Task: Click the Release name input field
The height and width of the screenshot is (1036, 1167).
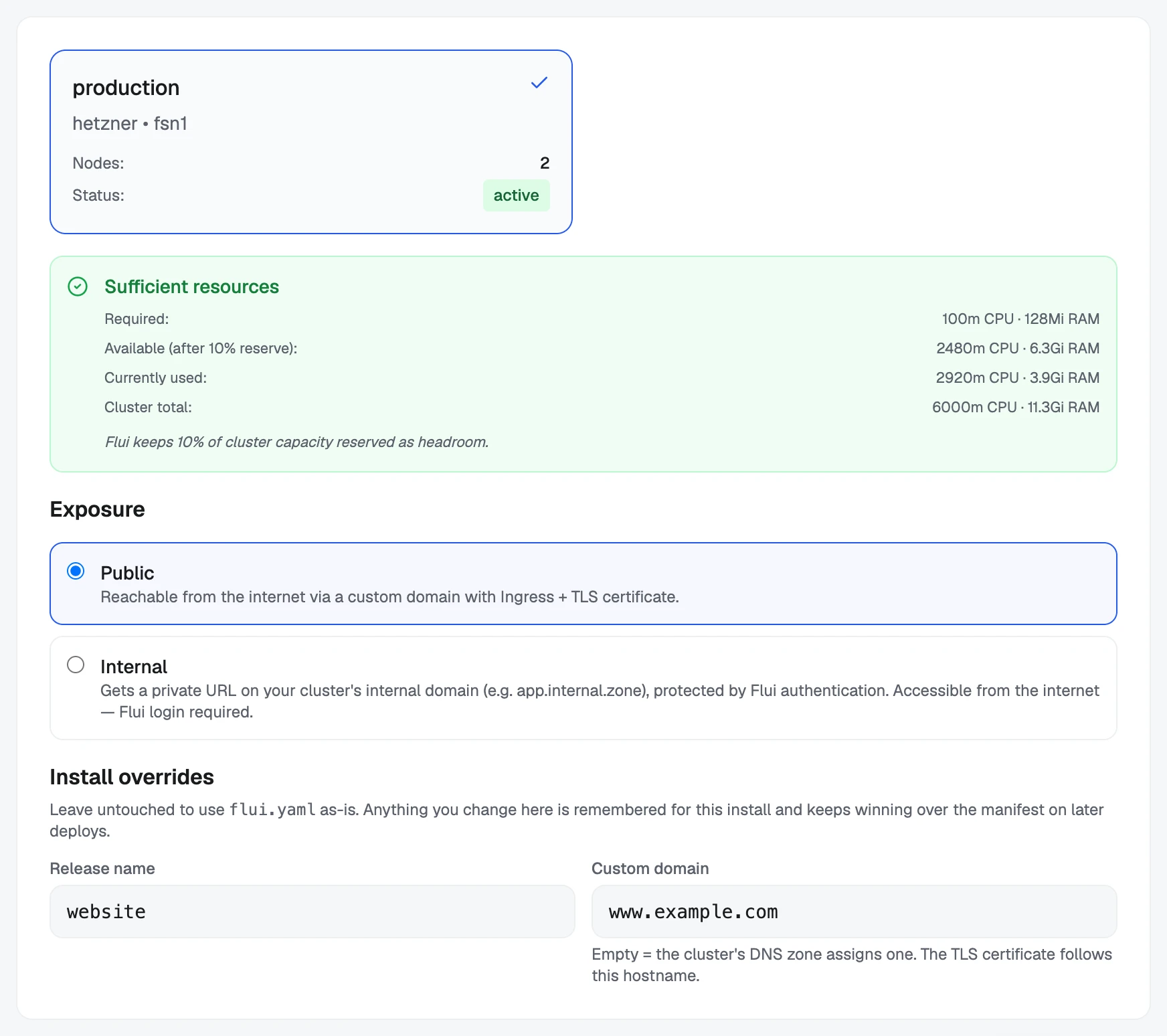Action: tap(312, 912)
